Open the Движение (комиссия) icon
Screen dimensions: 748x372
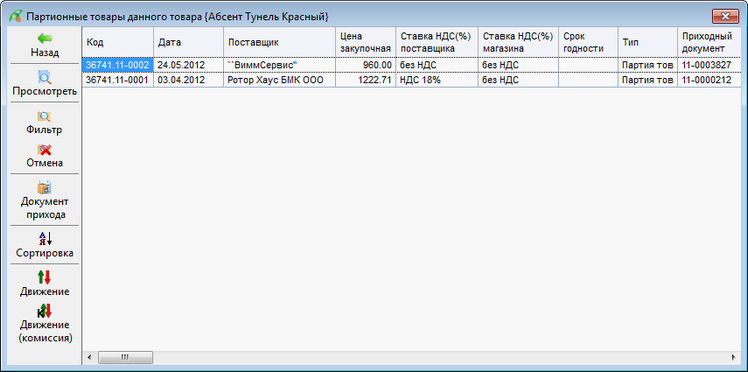[x=44, y=311]
